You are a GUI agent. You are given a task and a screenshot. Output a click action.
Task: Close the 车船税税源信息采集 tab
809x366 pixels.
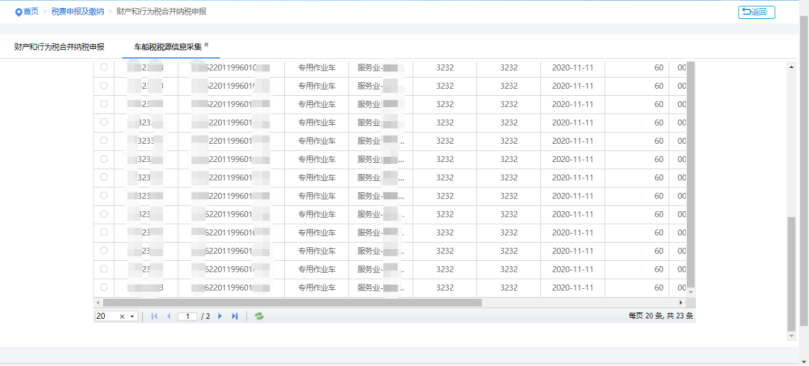[206, 45]
